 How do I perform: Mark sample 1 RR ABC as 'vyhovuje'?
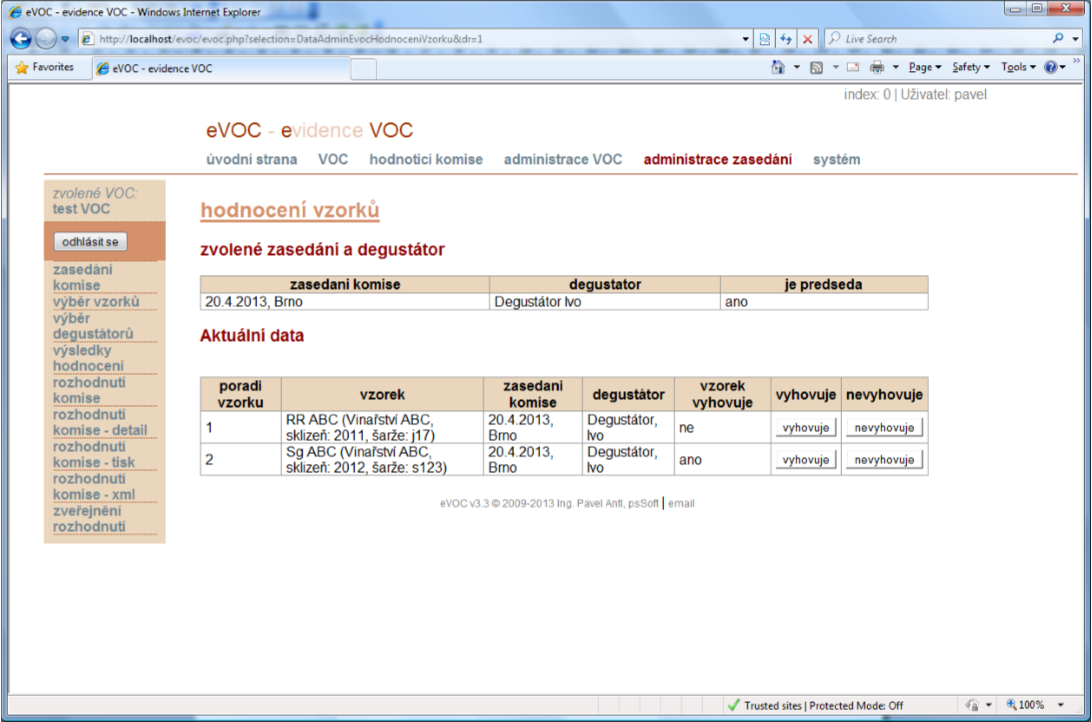806,428
